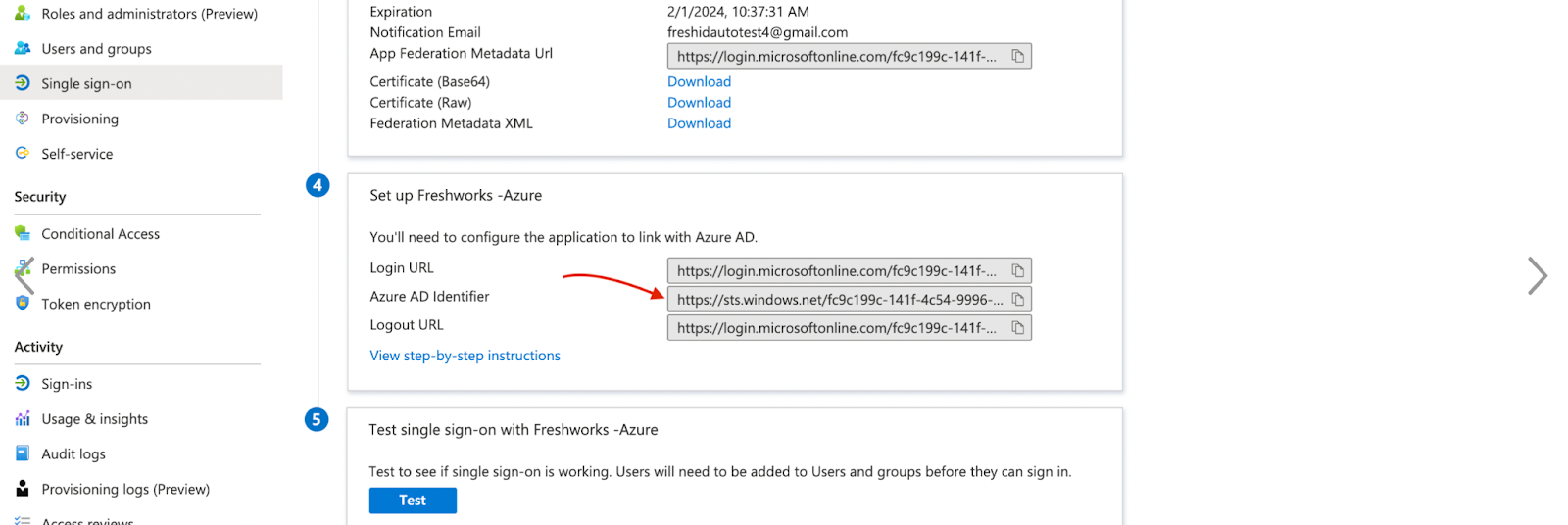Select Single sign-on in sidebar

(141, 83)
